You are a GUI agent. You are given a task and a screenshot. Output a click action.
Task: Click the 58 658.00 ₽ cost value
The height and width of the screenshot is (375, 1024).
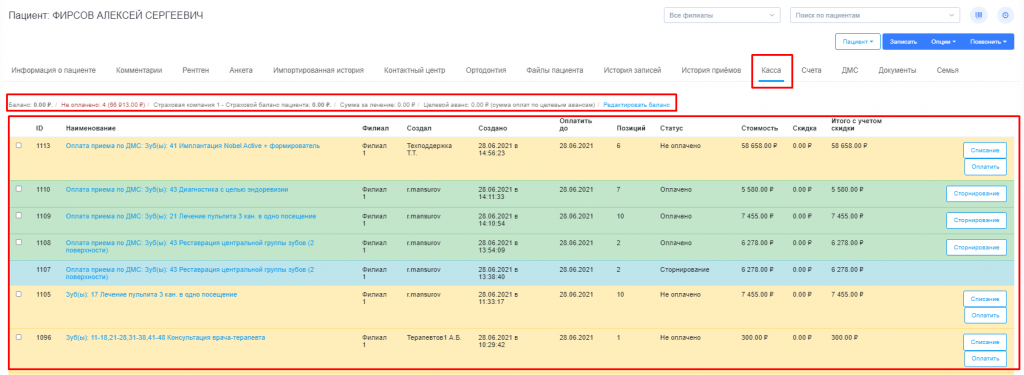[x=759, y=146]
